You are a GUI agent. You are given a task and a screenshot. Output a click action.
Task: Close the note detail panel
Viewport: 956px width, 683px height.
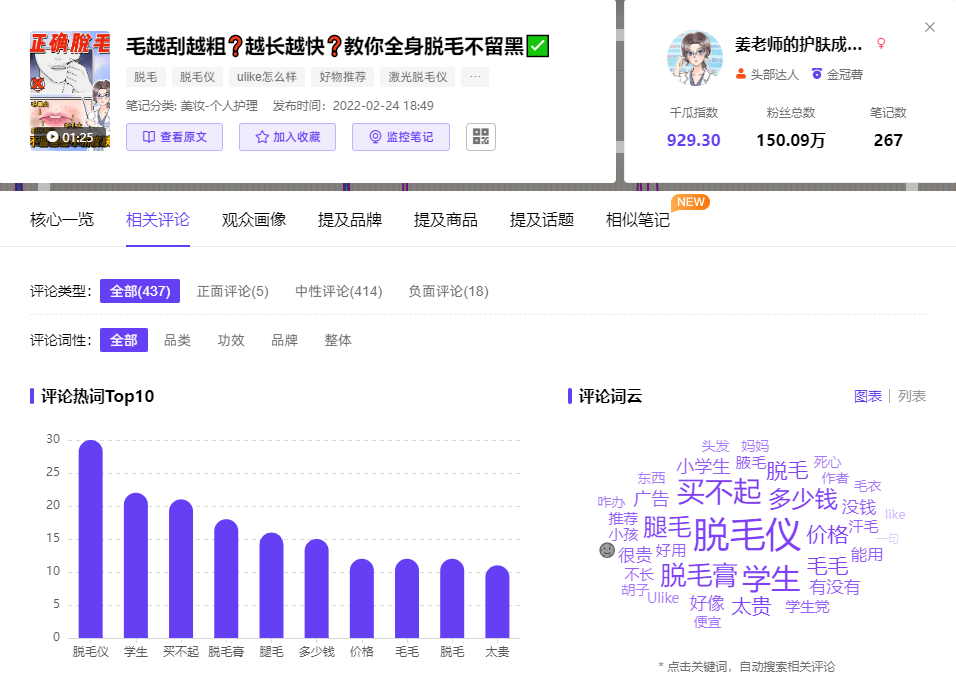(929, 27)
